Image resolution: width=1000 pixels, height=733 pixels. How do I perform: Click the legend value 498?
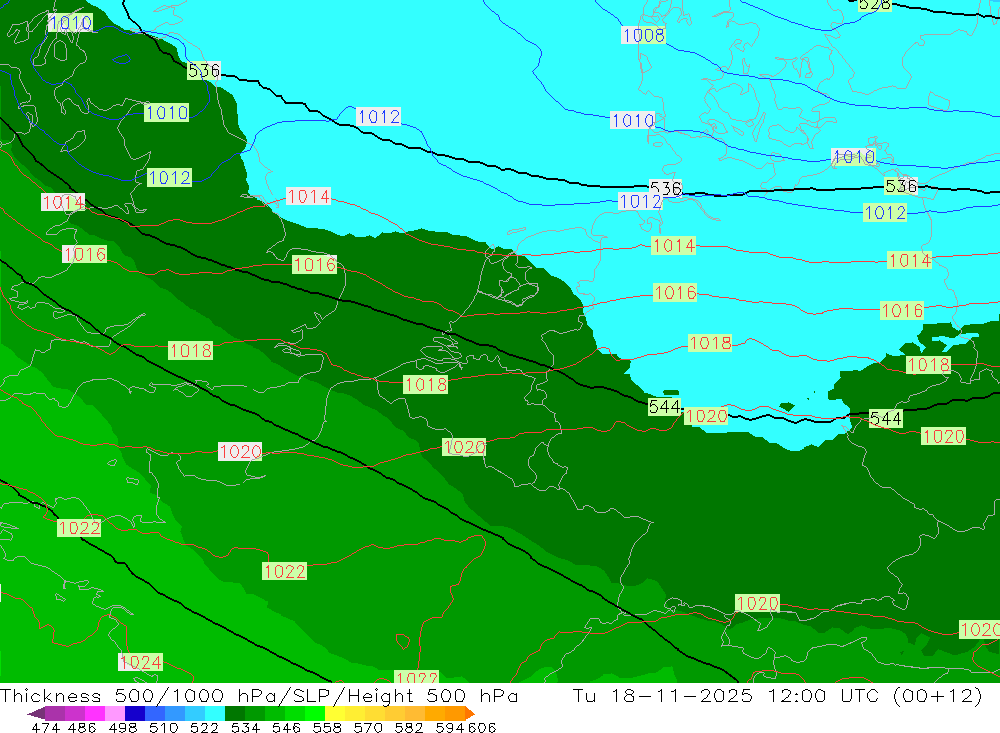(123, 727)
